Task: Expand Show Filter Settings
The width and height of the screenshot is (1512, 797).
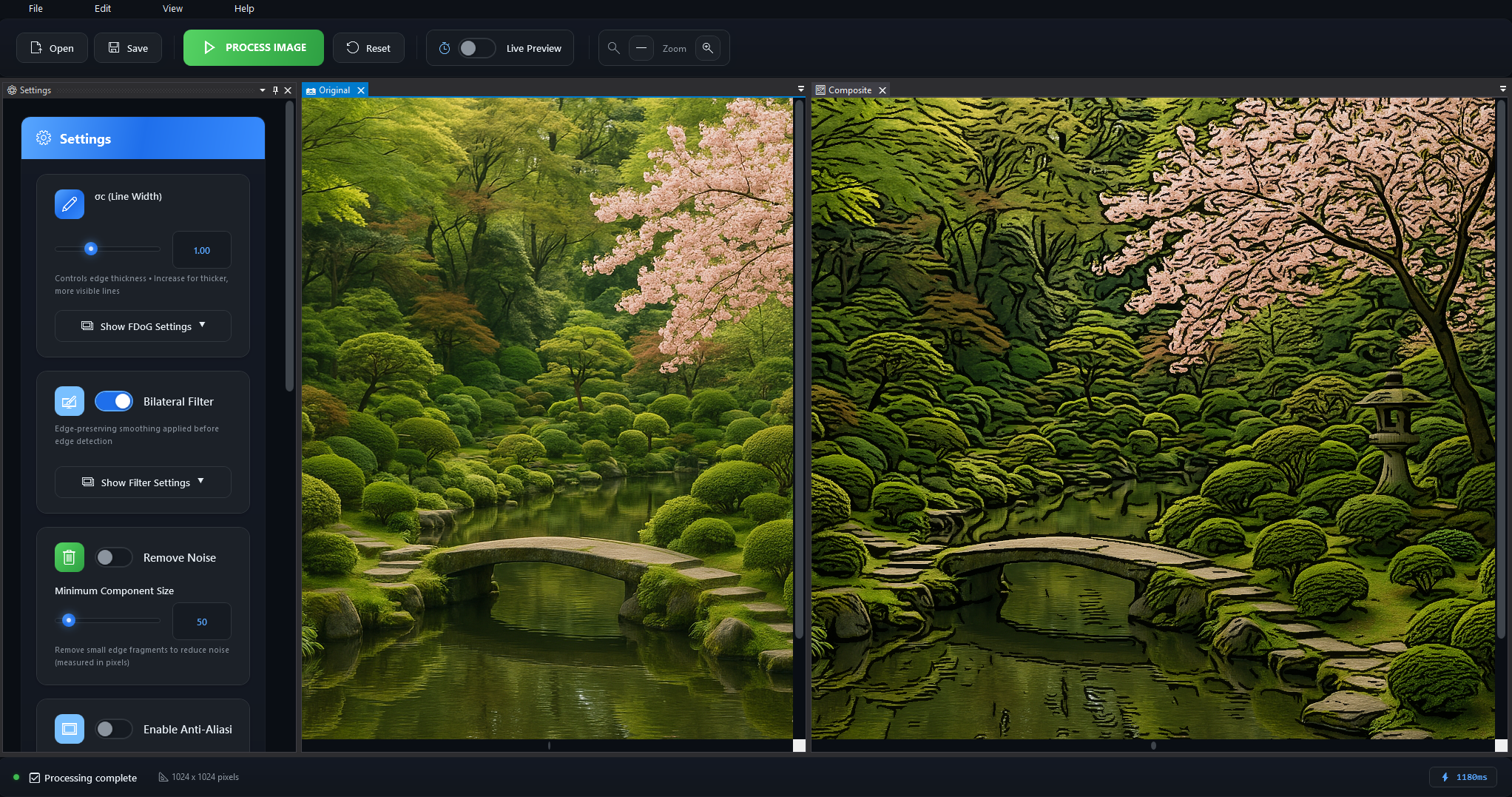Action: click(143, 482)
